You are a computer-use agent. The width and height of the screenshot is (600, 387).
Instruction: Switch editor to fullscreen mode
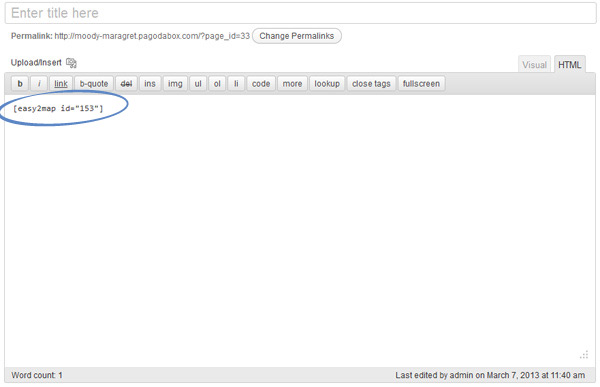point(421,83)
